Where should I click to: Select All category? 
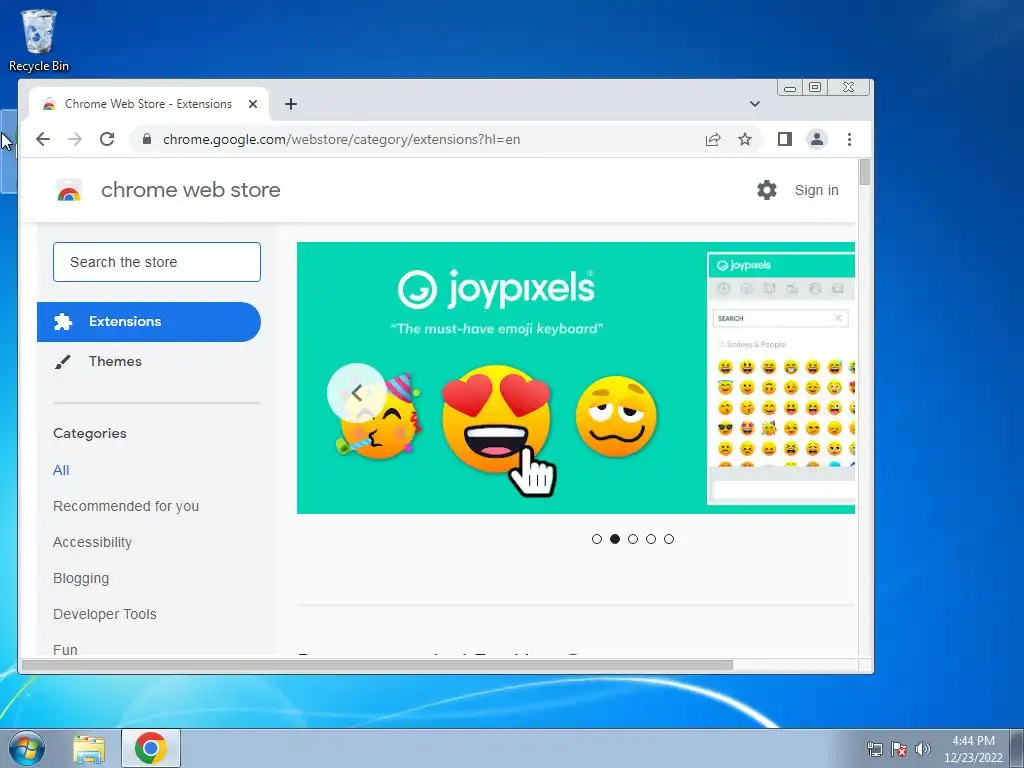(x=61, y=470)
